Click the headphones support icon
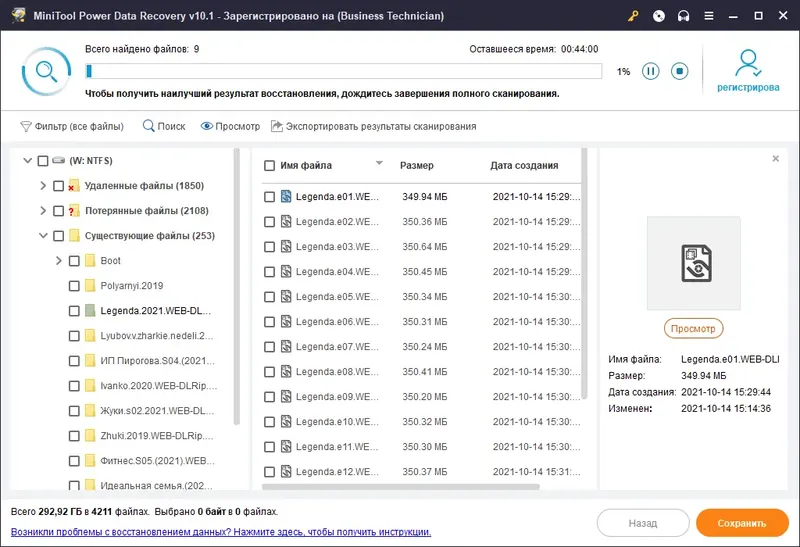This screenshot has width=800, height=547. [683, 16]
